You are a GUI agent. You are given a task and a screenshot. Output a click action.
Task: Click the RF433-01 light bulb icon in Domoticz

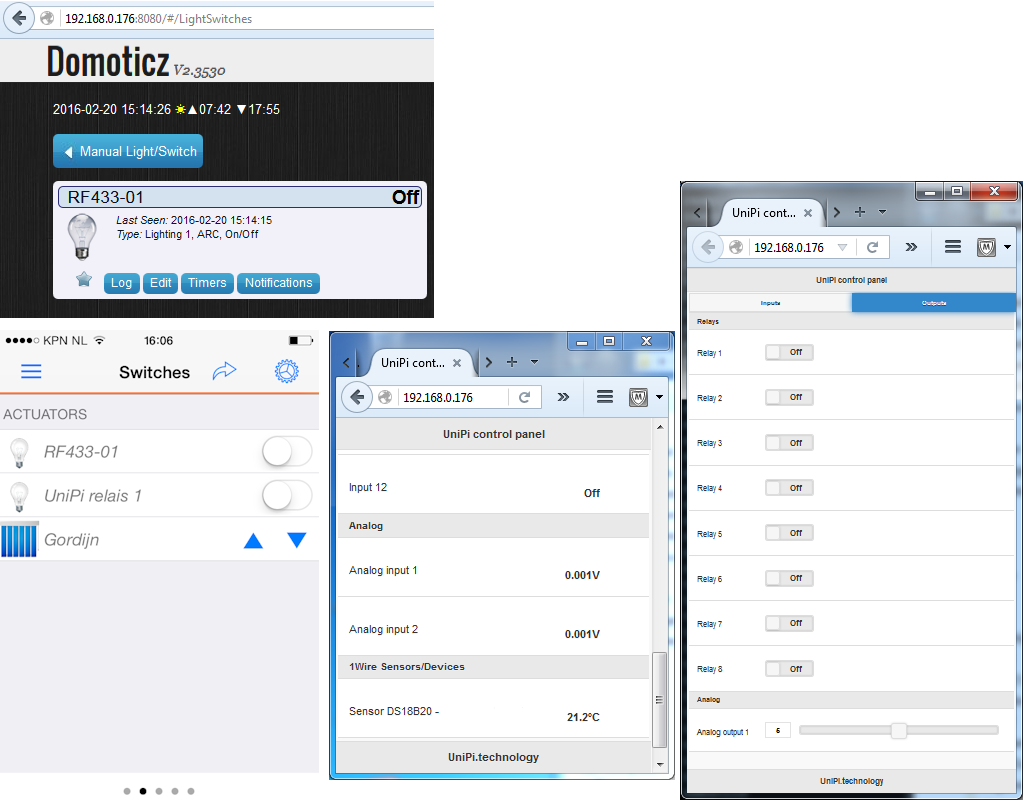(82, 236)
